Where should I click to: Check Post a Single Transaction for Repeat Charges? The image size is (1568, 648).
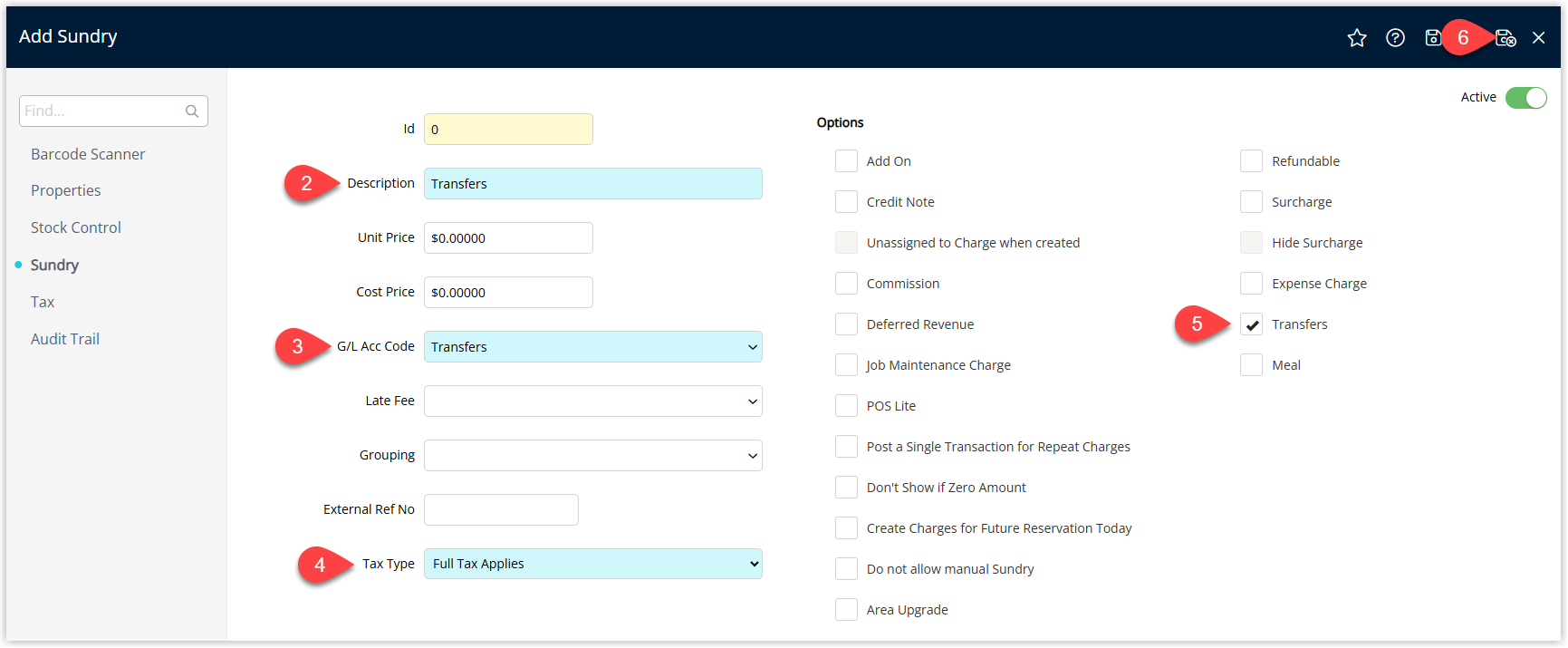point(846,447)
